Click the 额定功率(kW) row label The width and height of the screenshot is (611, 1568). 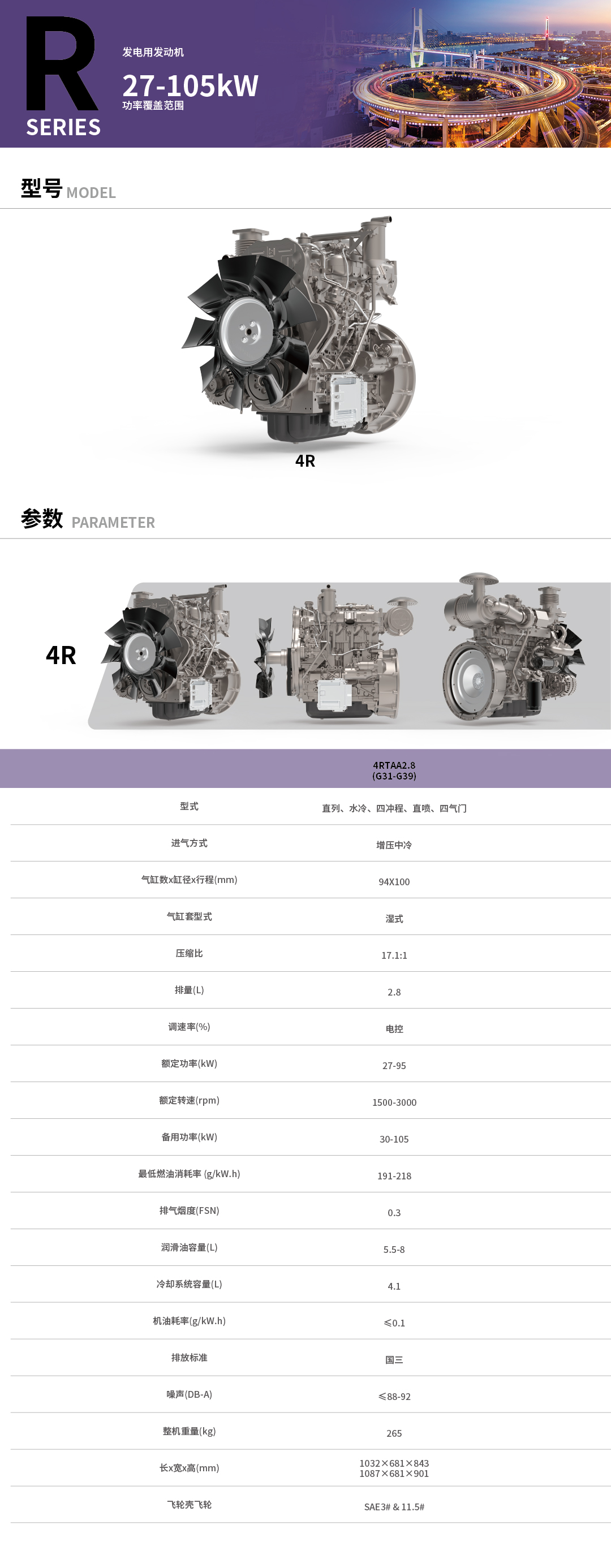click(188, 1063)
